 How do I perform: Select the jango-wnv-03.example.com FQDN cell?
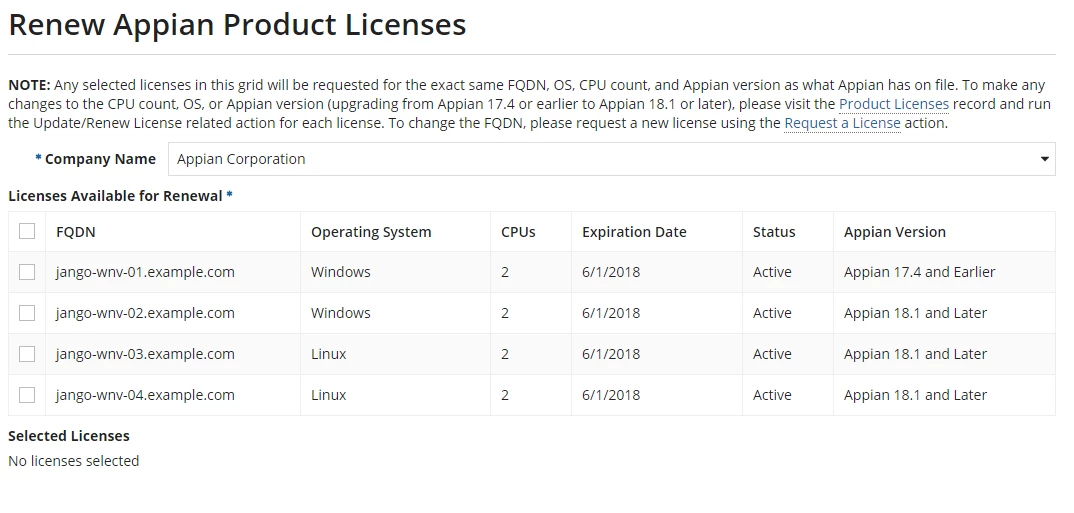[x=145, y=354]
